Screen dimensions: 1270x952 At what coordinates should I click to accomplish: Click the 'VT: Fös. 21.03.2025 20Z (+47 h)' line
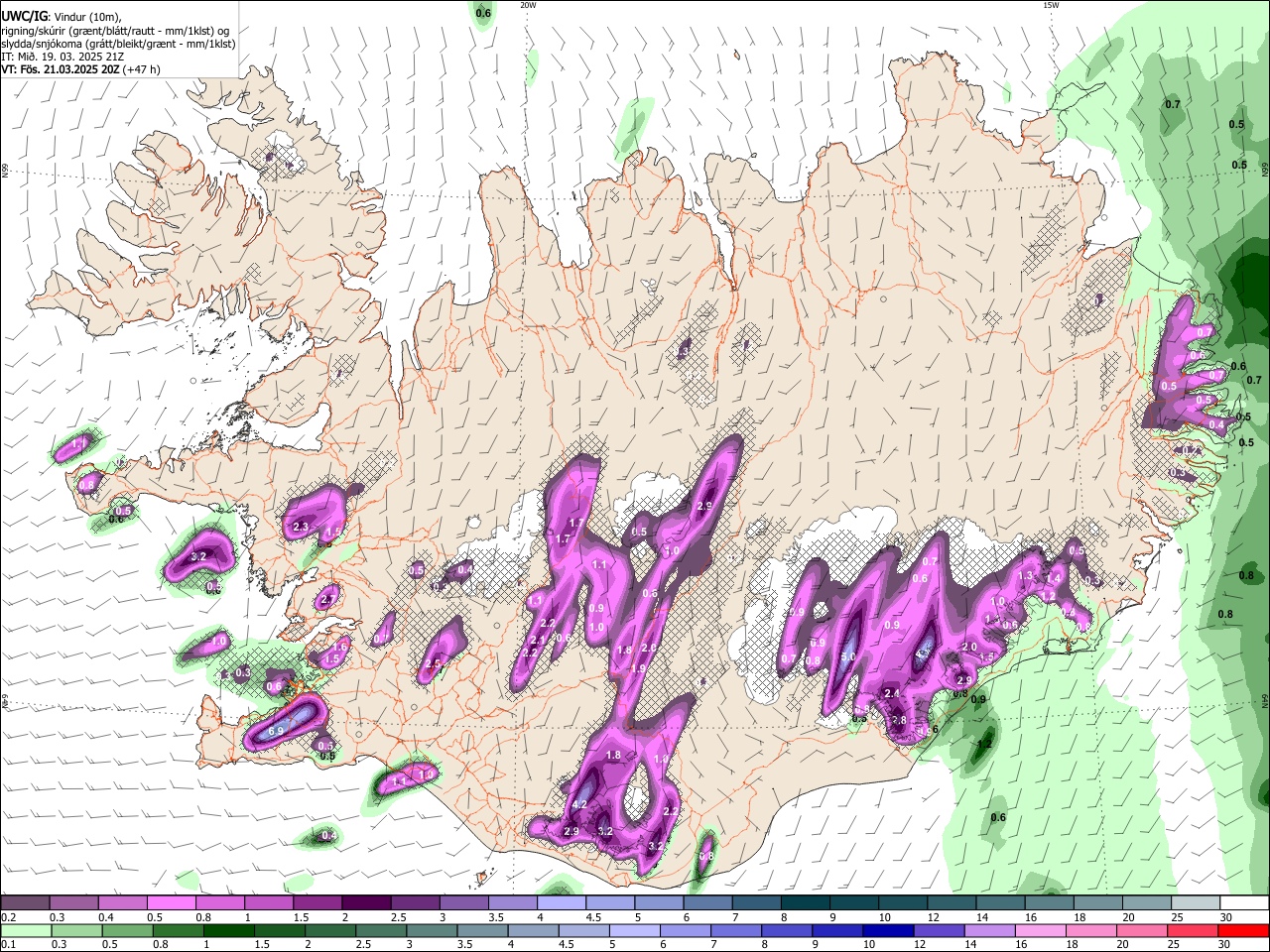80,69
